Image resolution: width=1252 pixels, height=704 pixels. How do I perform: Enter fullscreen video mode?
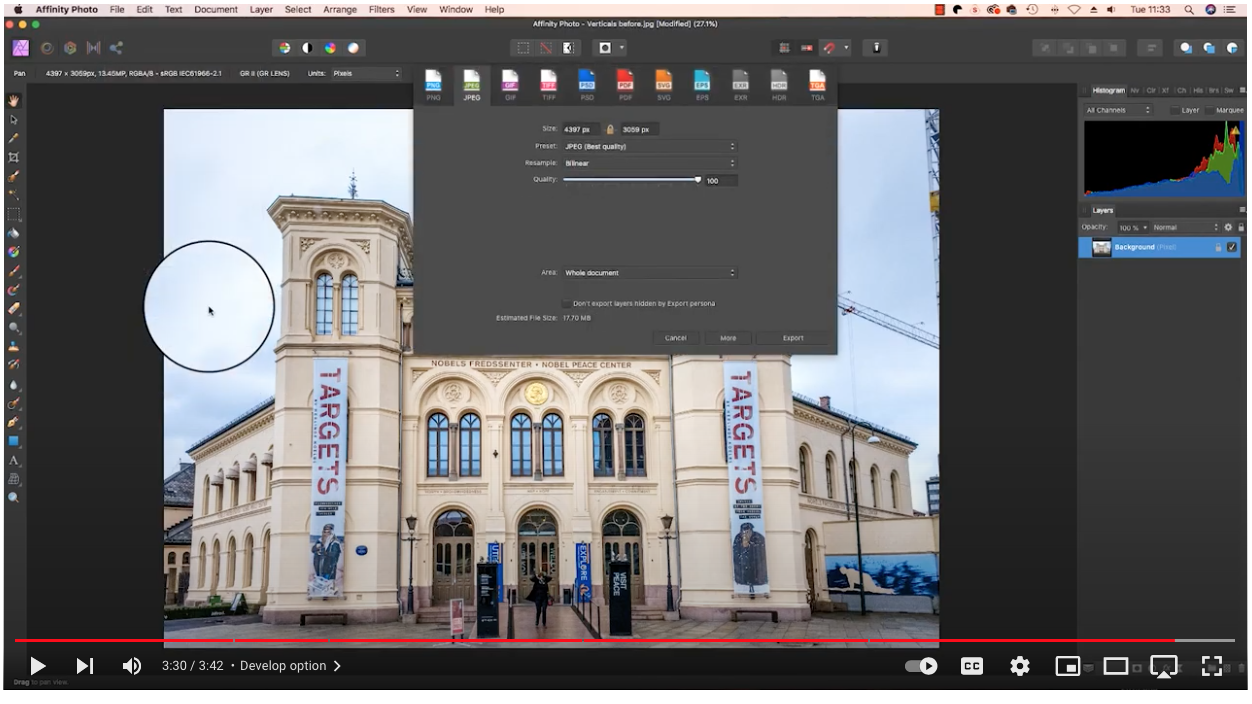(1212, 666)
